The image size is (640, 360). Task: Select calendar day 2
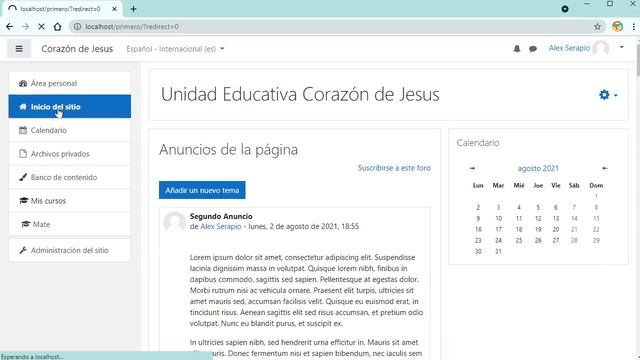[x=478, y=207]
